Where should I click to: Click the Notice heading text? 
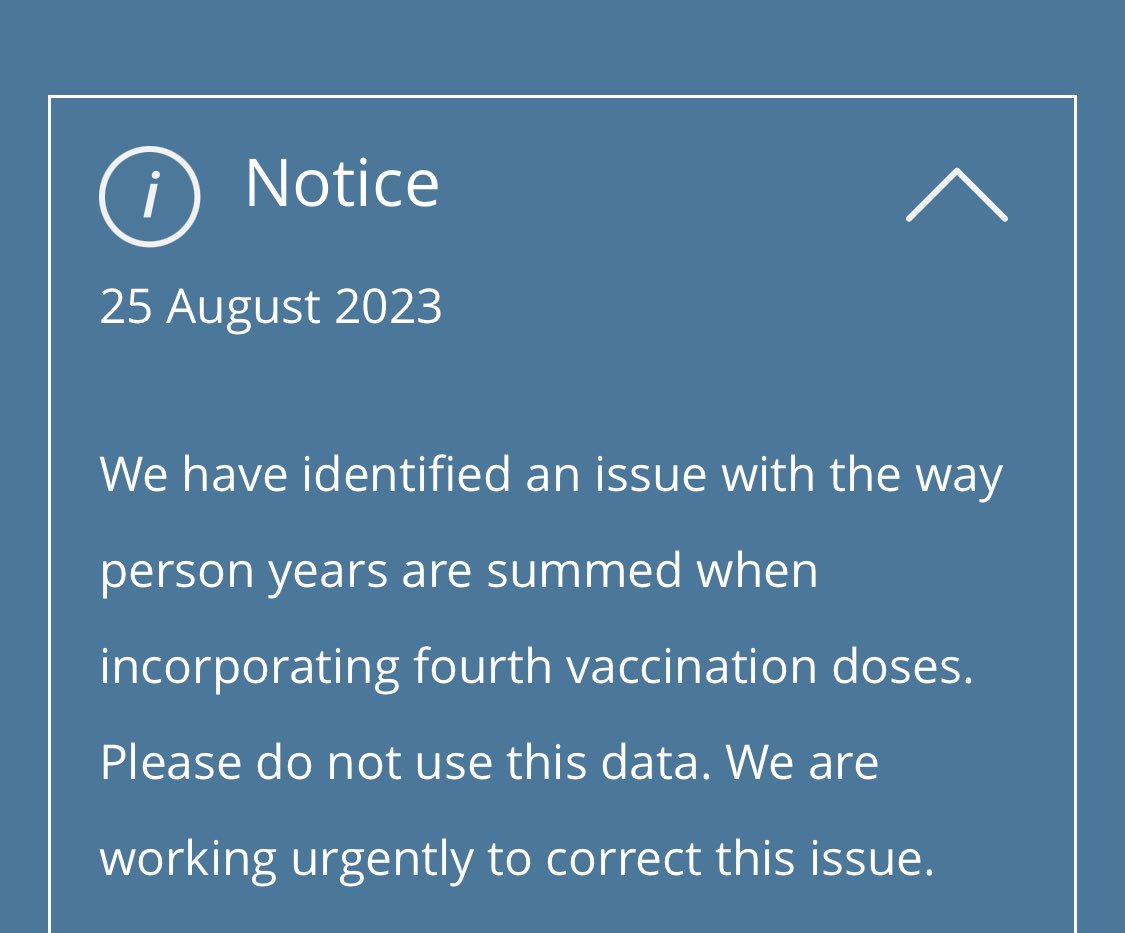click(x=342, y=183)
